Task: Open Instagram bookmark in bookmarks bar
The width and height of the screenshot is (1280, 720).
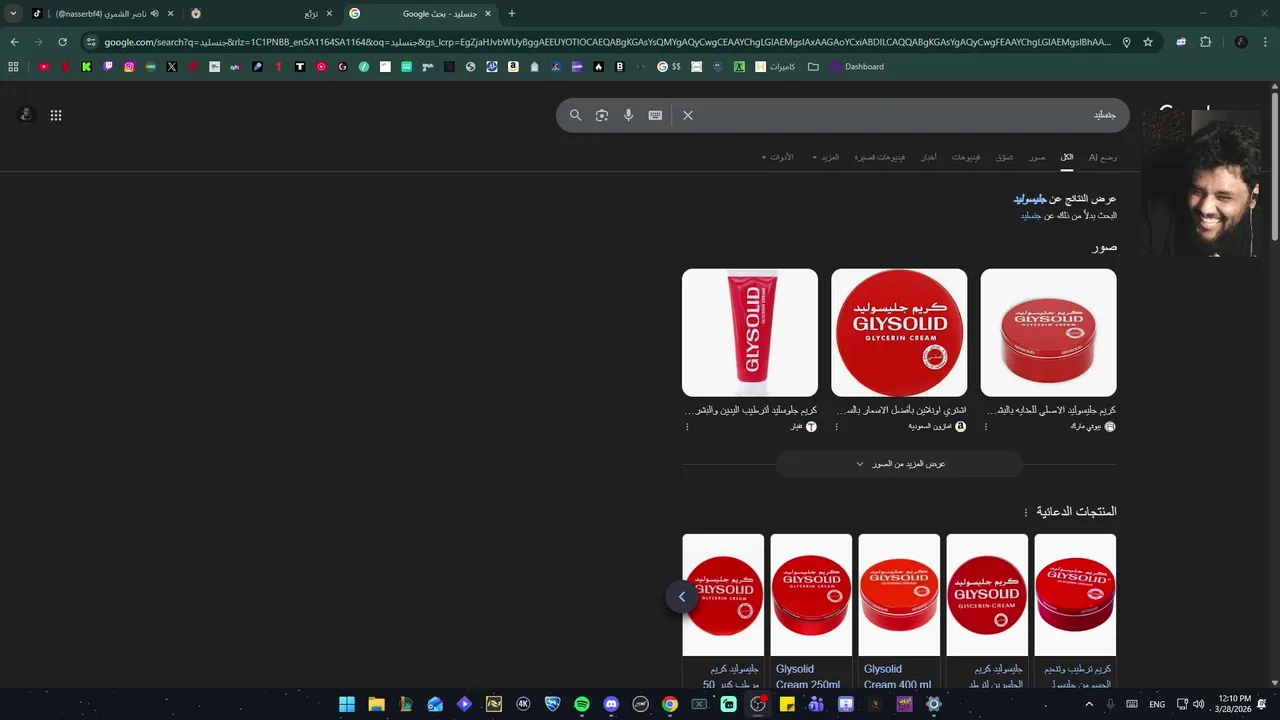Action: point(129,67)
